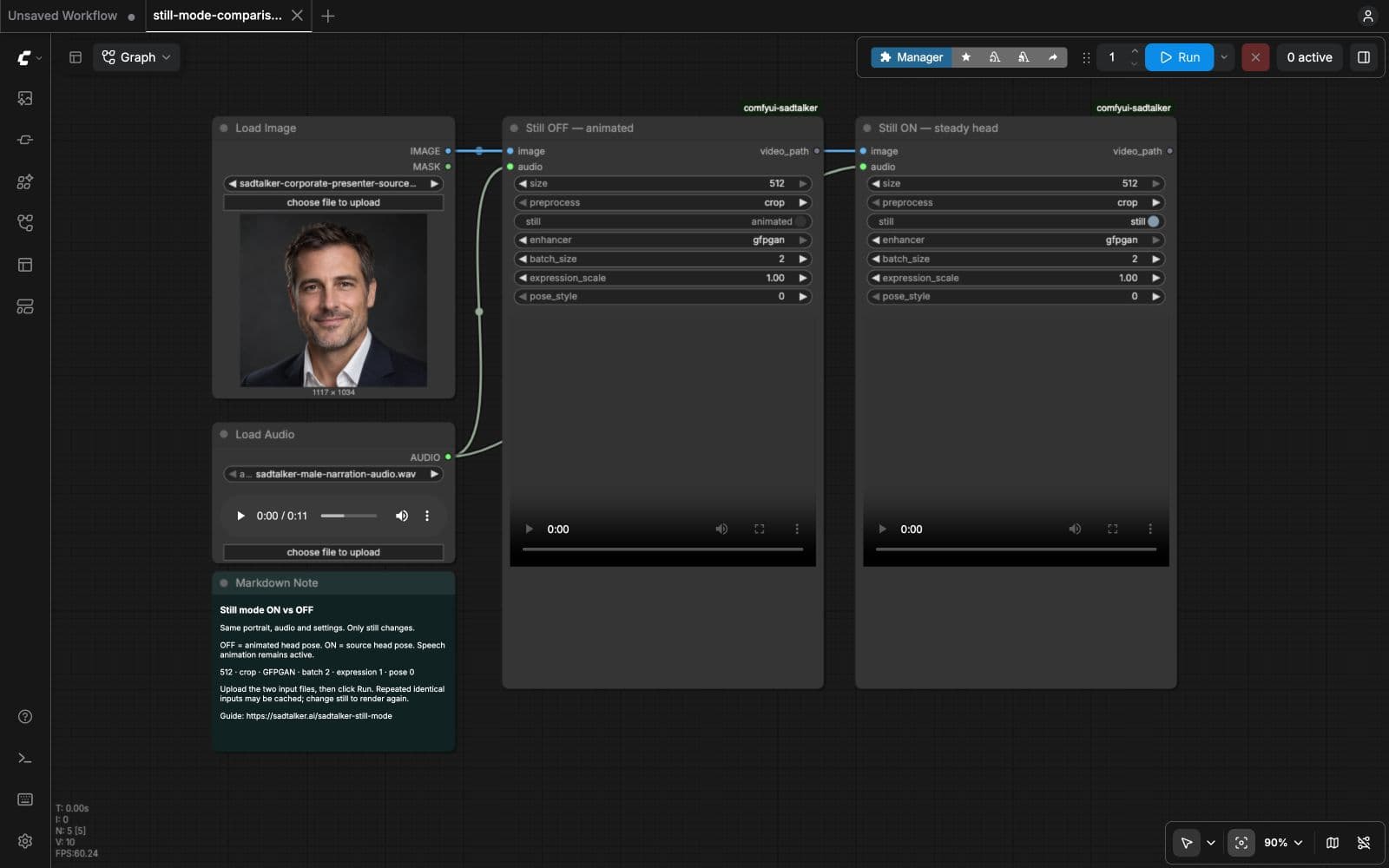1389x868 pixels.
Task: Click choose file to upload in Load Audio
Action: pos(333,552)
